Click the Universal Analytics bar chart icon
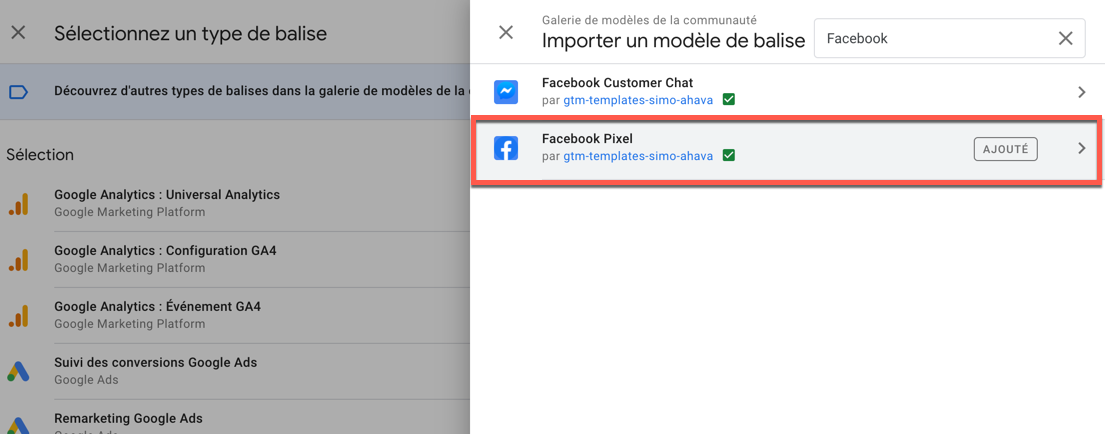This screenshot has height=434, width=1105. click(19, 203)
